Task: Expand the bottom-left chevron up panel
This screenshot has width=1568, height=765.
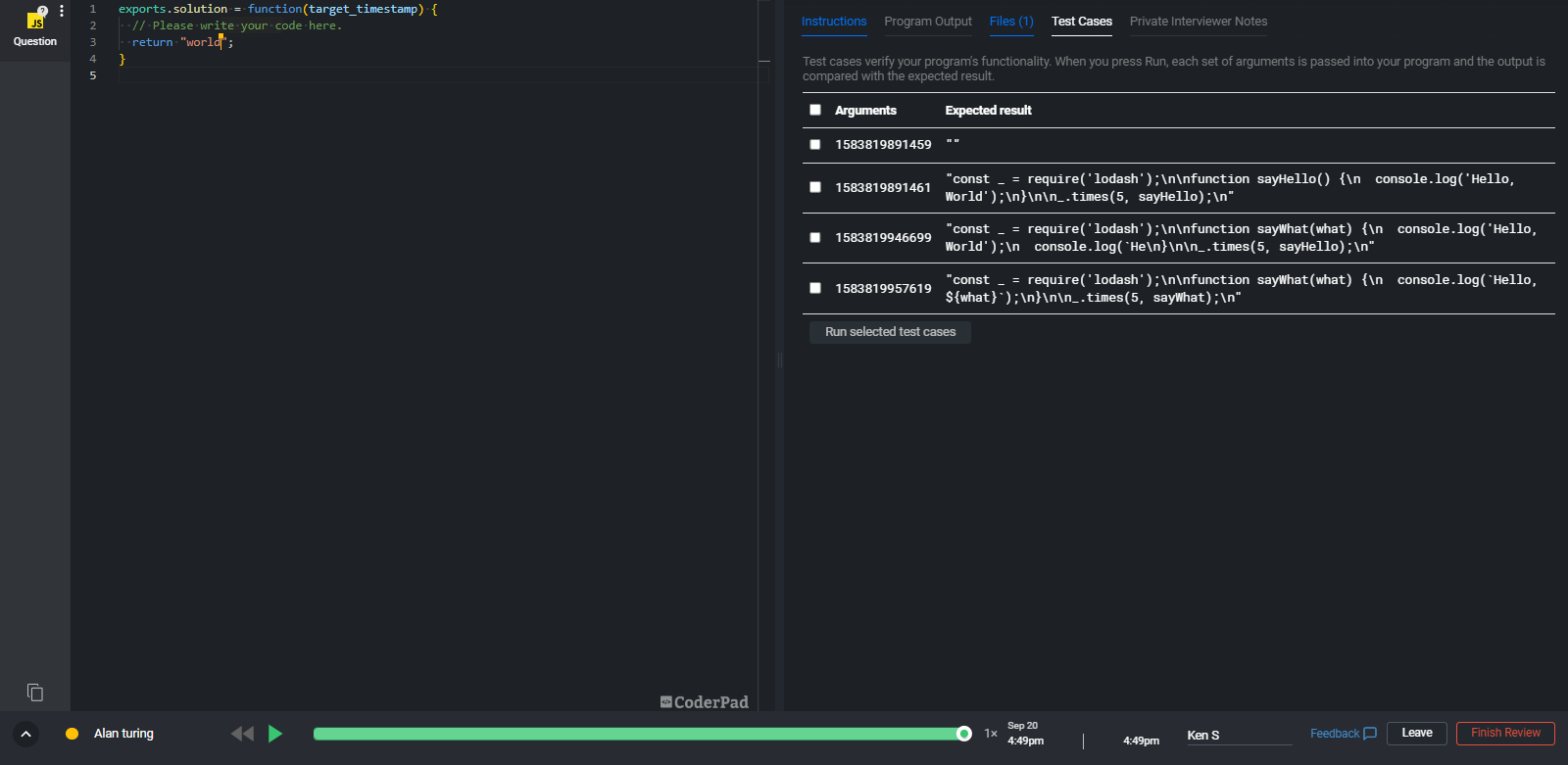Action: coord(26,734)
